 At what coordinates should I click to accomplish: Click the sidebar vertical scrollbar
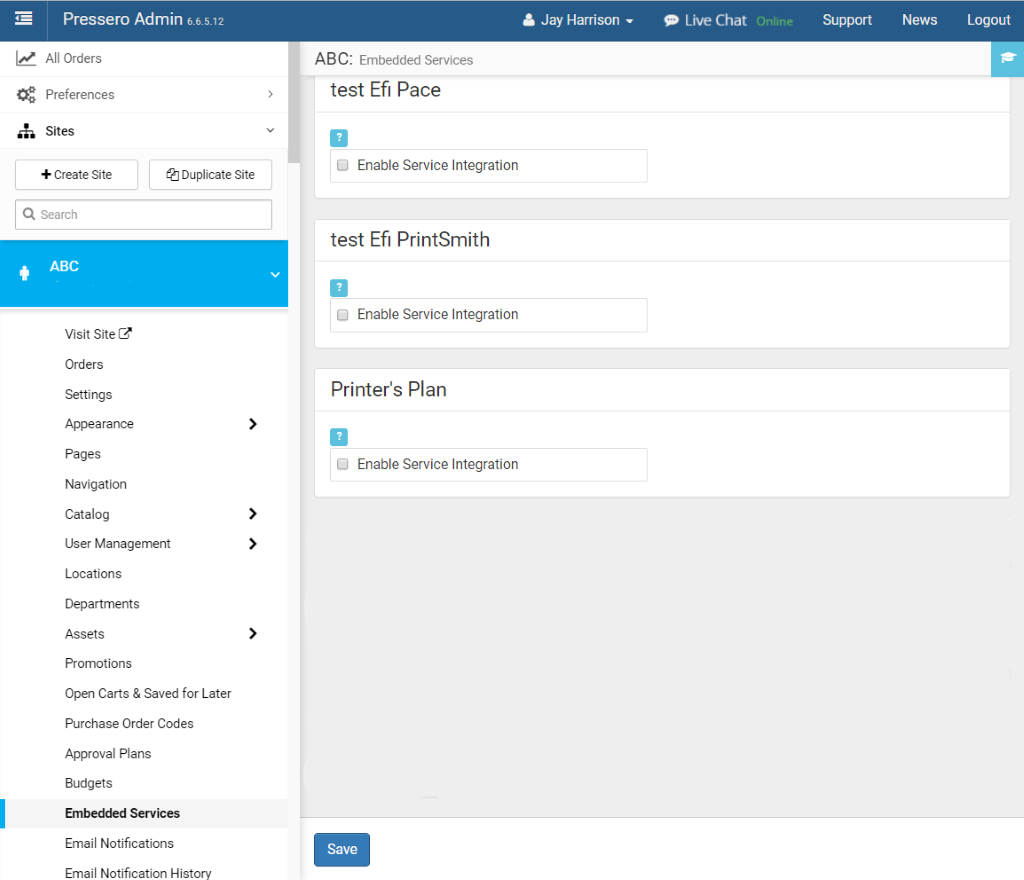[294, 102]
